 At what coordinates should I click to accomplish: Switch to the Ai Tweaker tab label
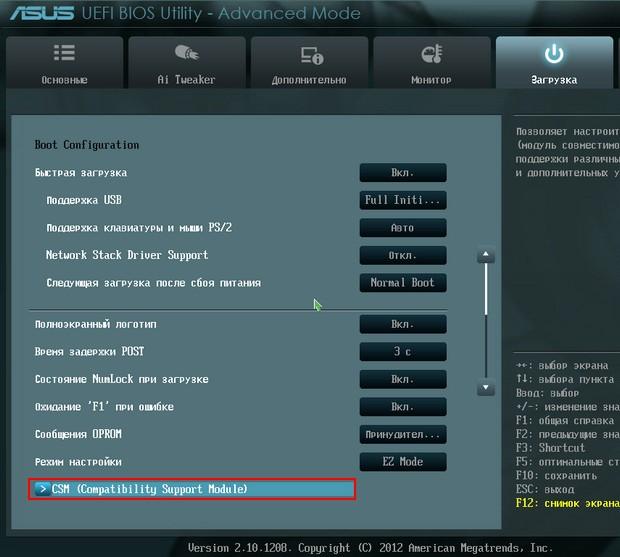[x=186, y=79]
